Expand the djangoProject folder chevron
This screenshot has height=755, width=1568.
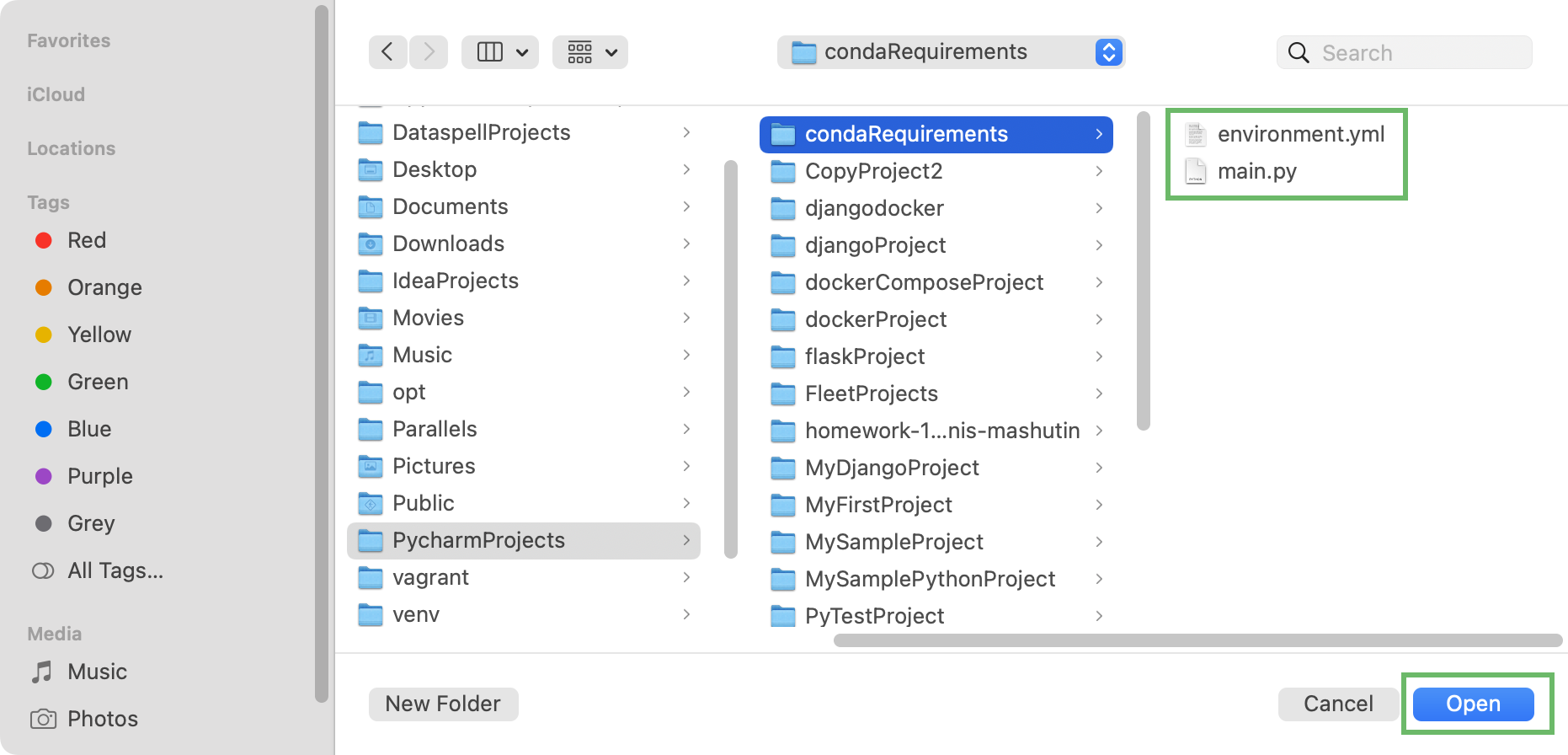(x=1100, y=245)
